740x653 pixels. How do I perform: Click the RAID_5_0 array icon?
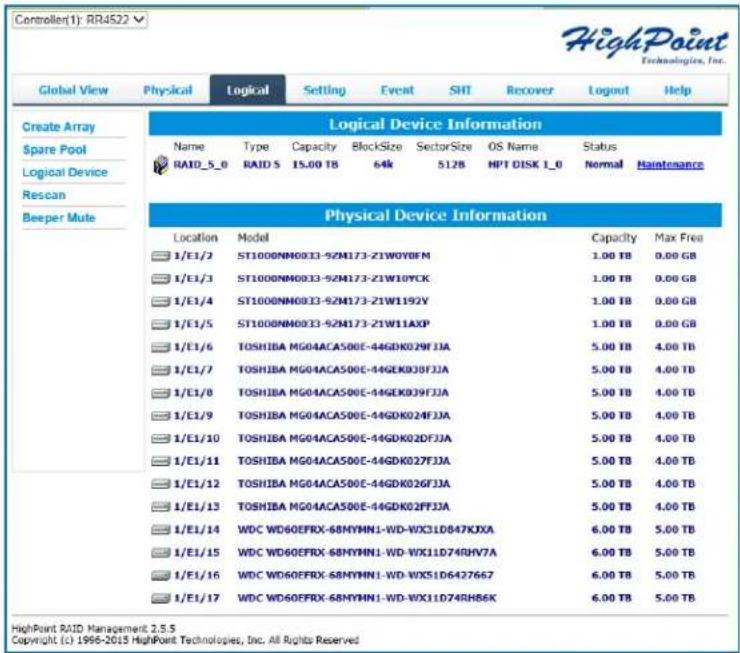(x=161, y=165)
